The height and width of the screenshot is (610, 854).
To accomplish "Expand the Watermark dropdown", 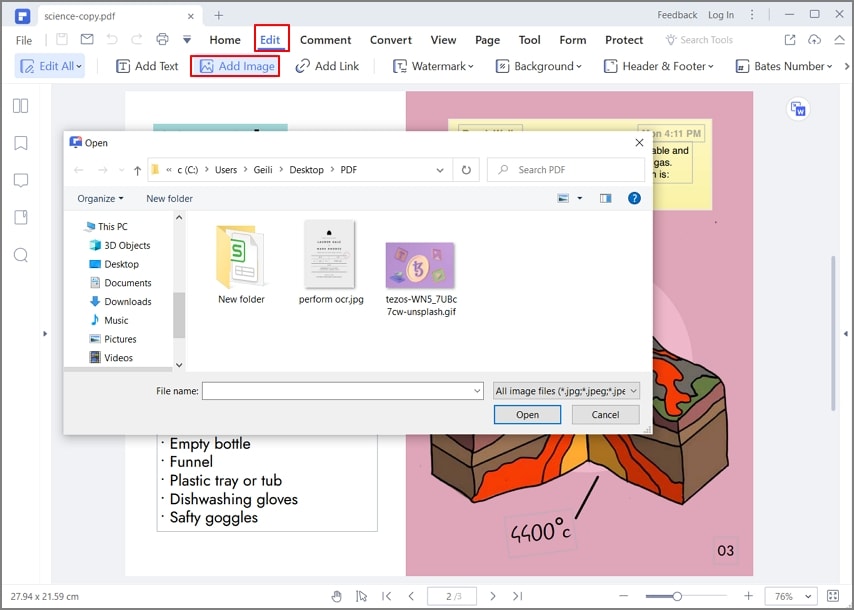I will tap(434, 66).
